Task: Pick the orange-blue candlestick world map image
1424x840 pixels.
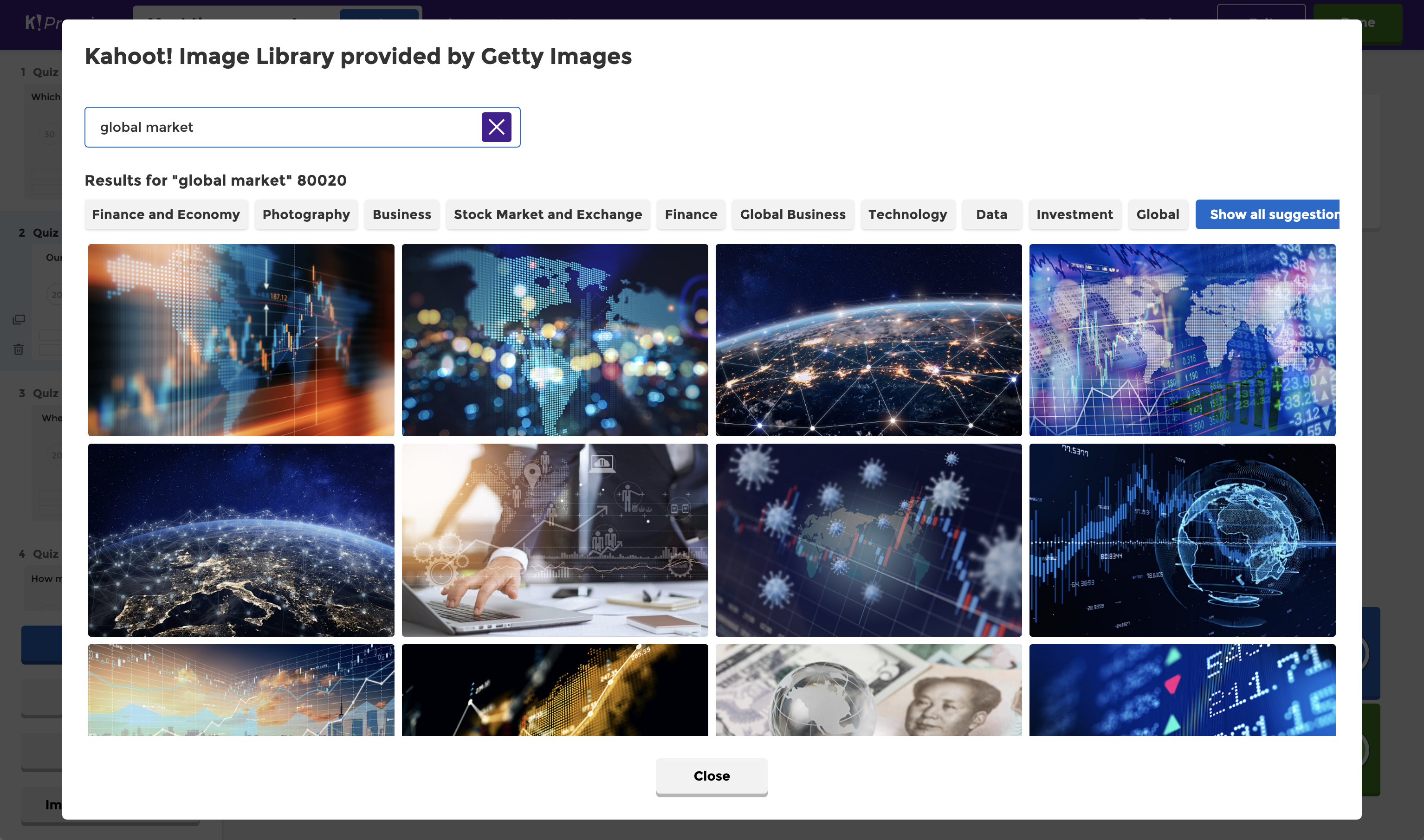Action: [x=241, y=340]
